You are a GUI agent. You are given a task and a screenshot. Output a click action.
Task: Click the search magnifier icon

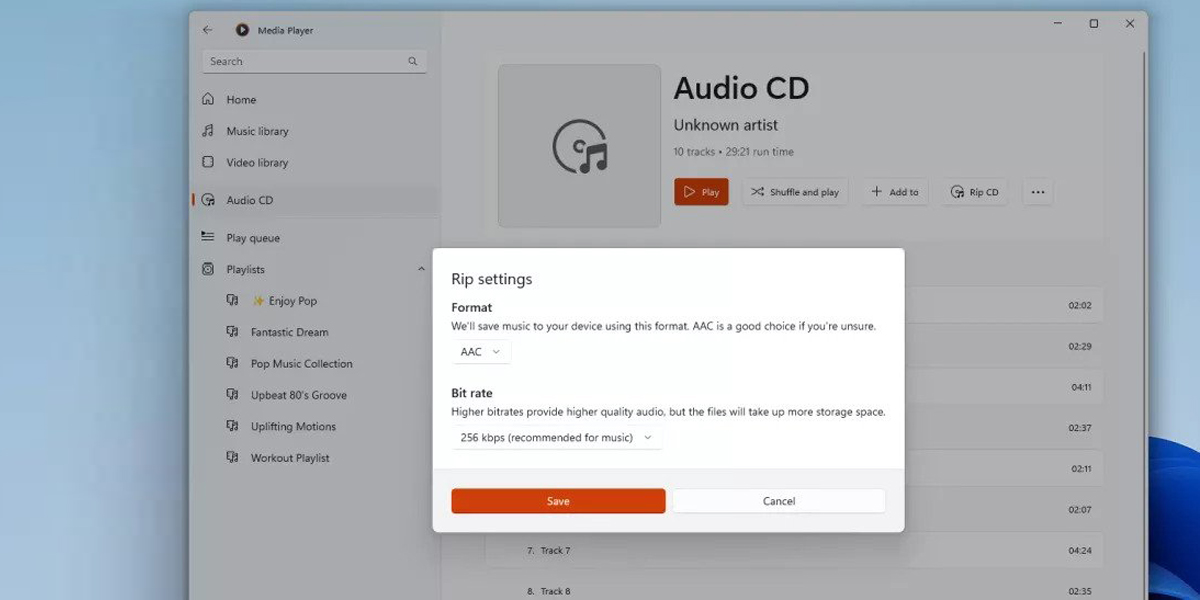click(x=412, y=61)
